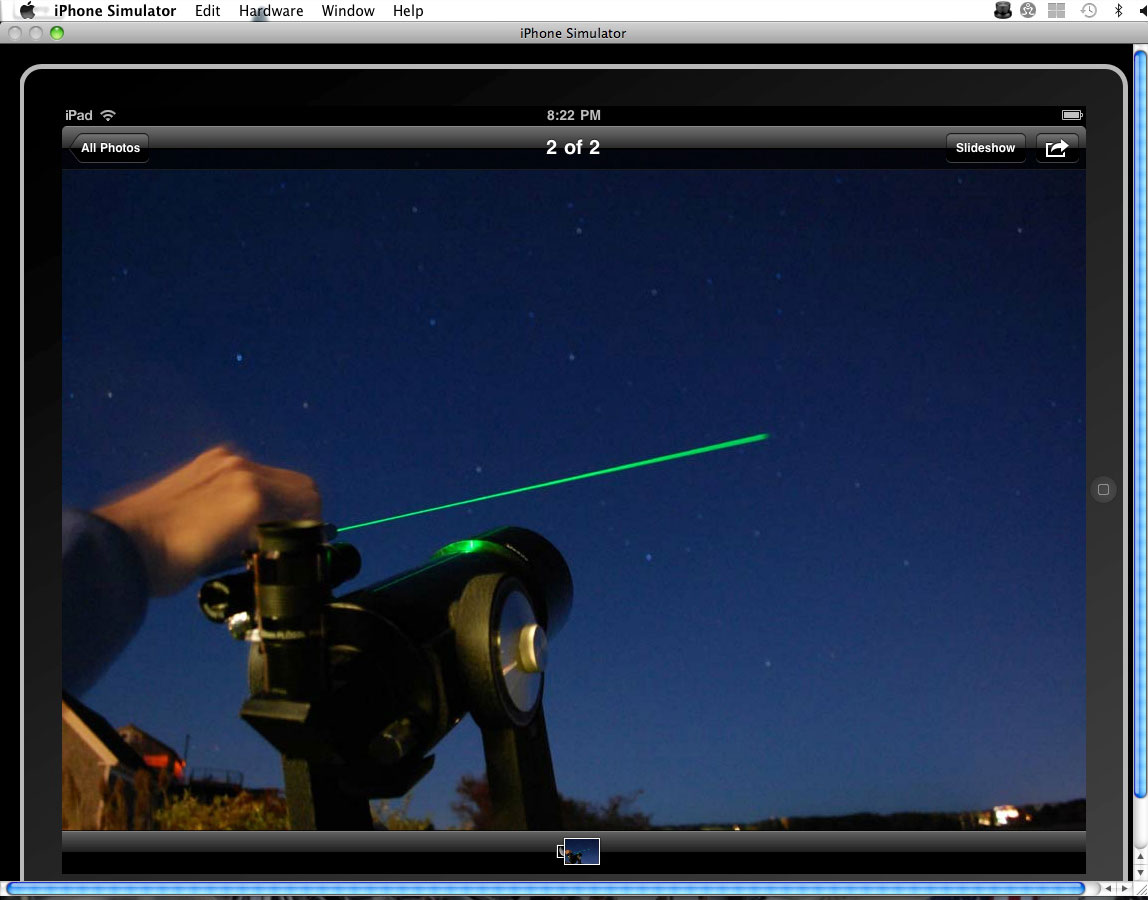This screenshot has width=1148, height=900.
Task: Open the Hardware menu
Action: (271, 11)
